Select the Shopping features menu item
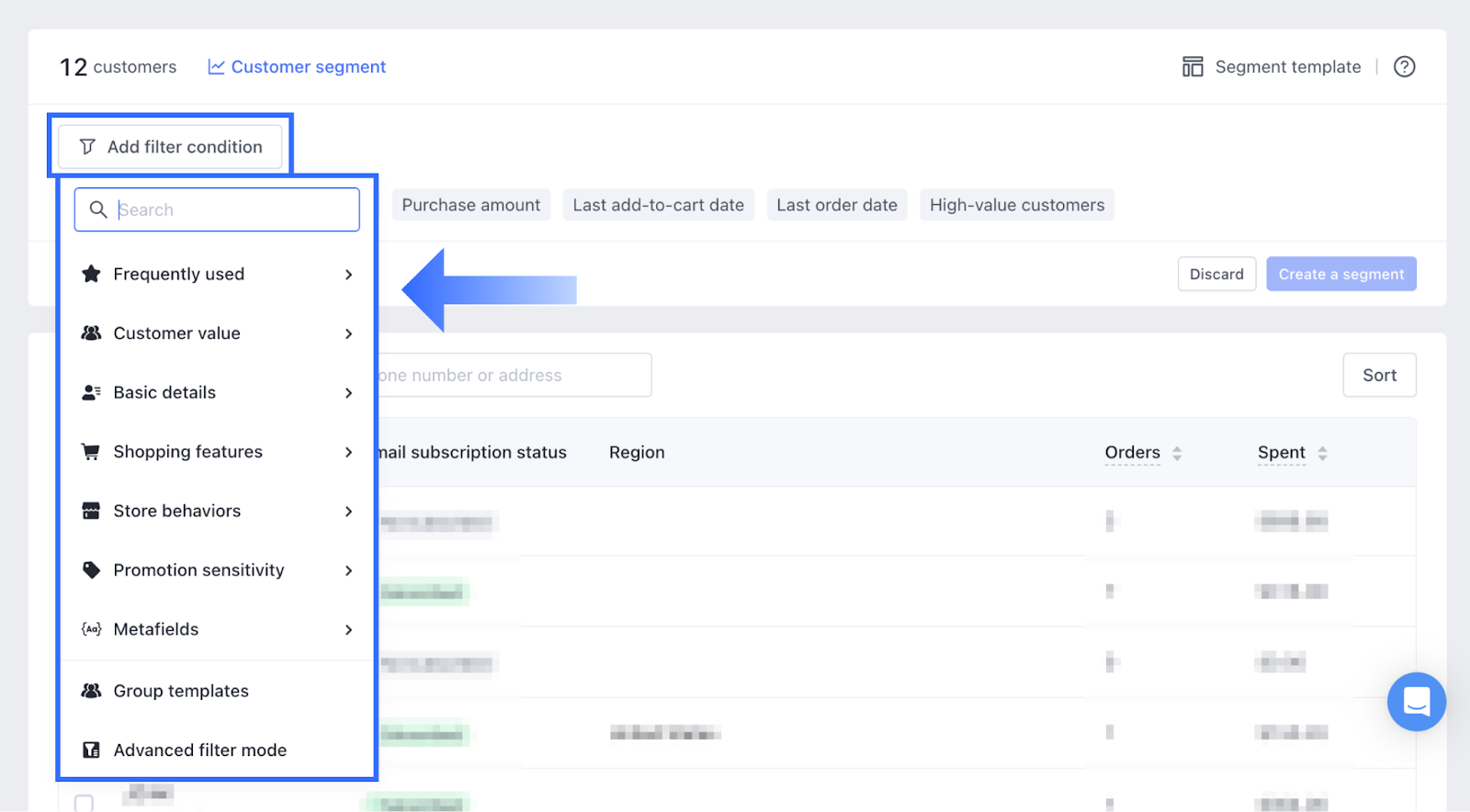 pyautogui.click(x=188, y=452)
